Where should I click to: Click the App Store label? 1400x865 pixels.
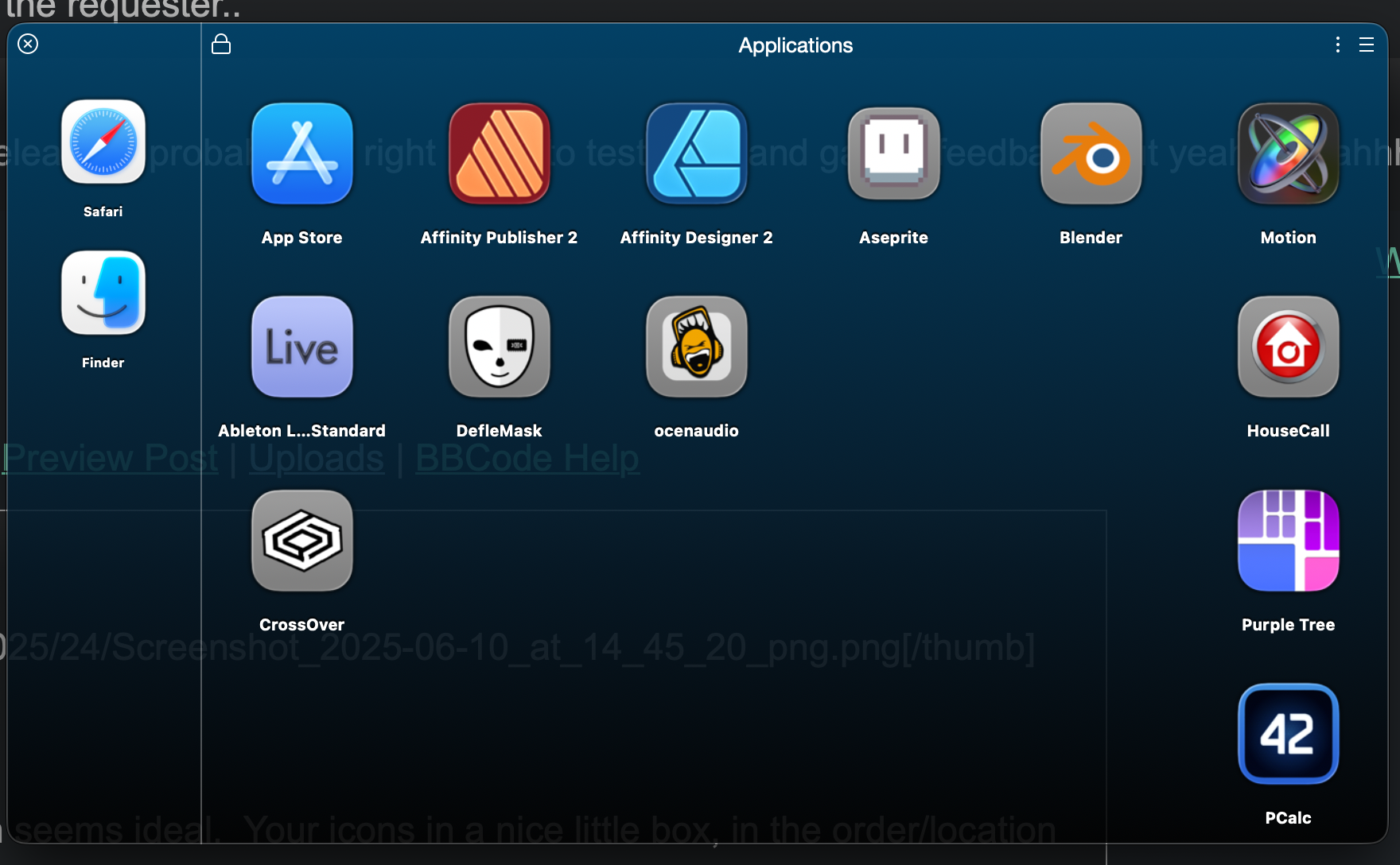click(302, 238)
